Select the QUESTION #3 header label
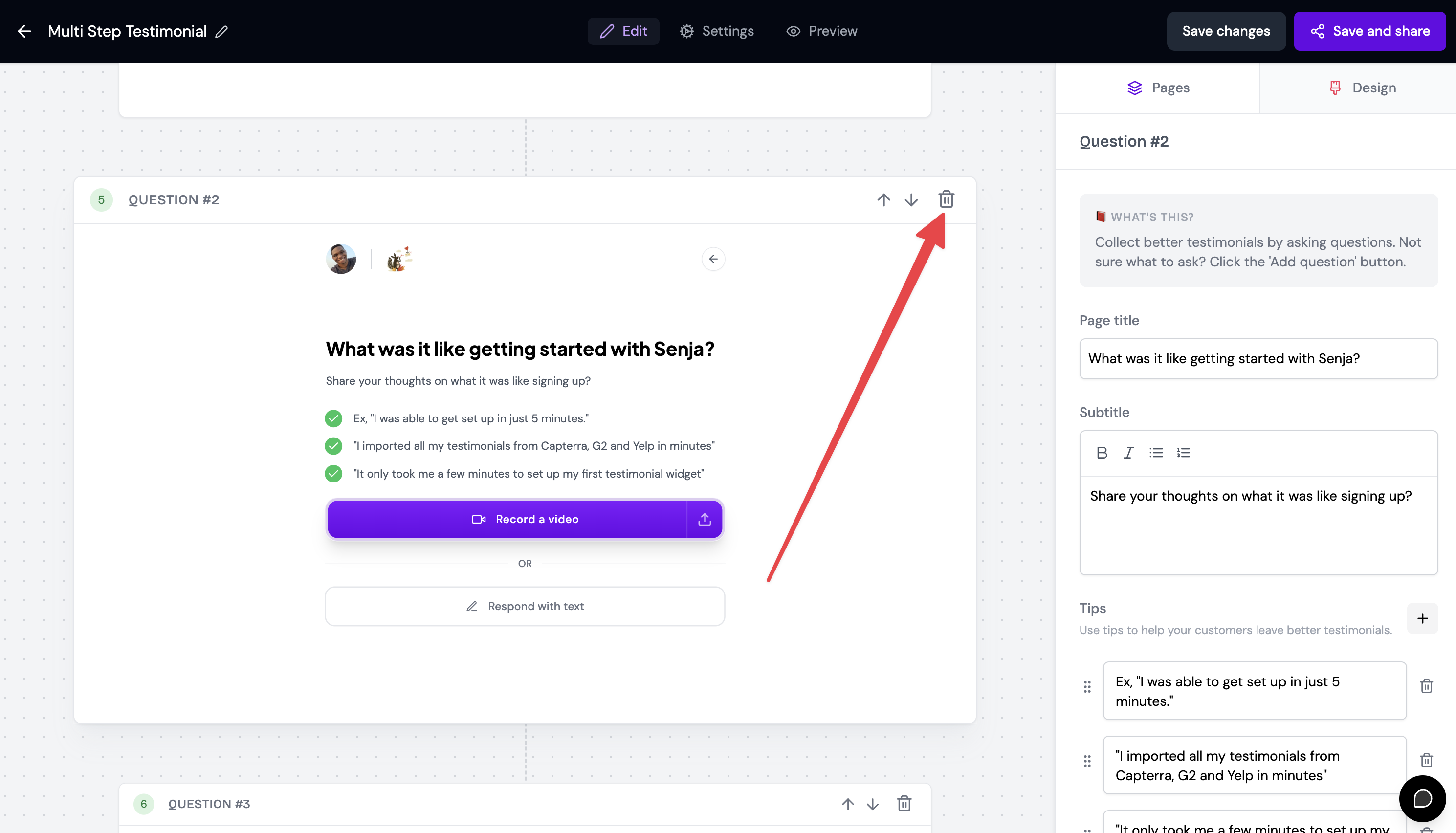The height and width of the screenshot is (833, 1456). [x=209, y=804]
